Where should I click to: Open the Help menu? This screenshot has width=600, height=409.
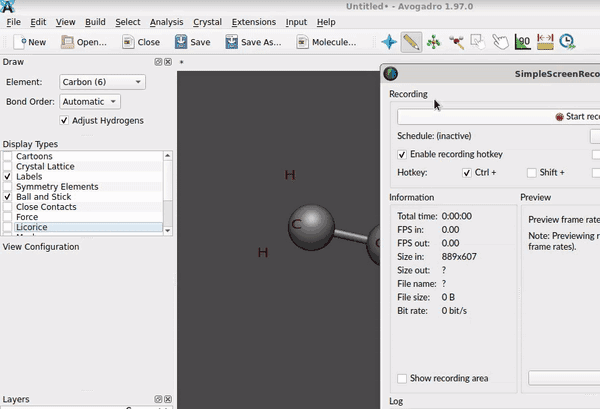click(326, 22)
